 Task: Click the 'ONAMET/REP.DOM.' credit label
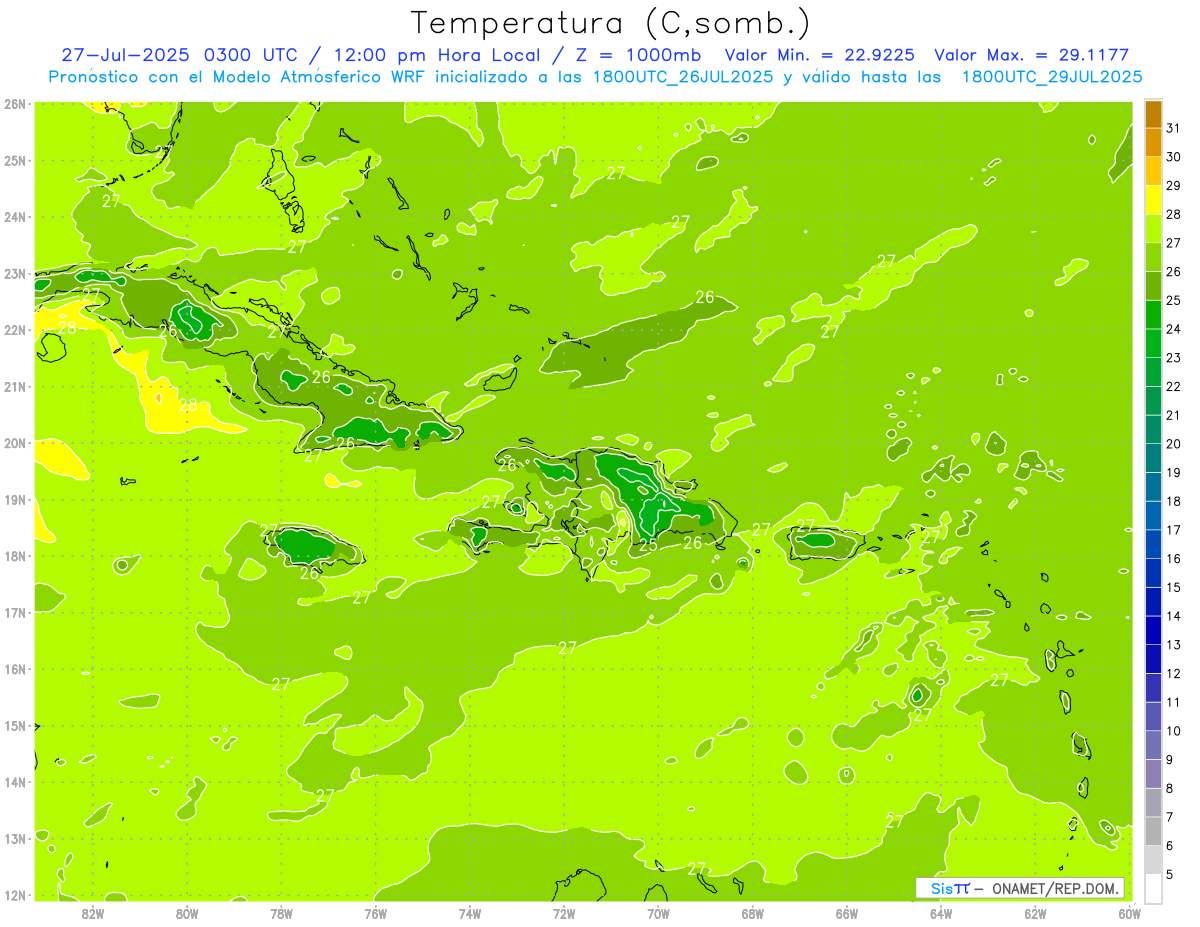1054,888
